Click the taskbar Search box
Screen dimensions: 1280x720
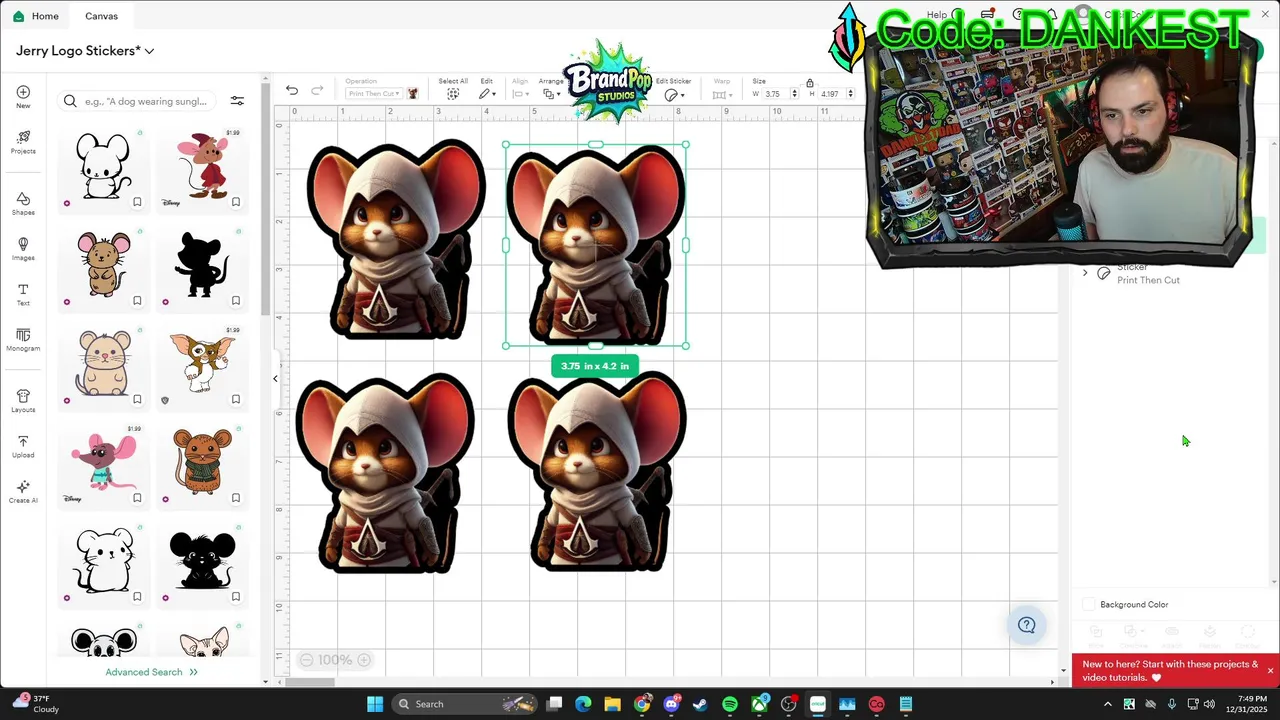[x=463, y=704]
